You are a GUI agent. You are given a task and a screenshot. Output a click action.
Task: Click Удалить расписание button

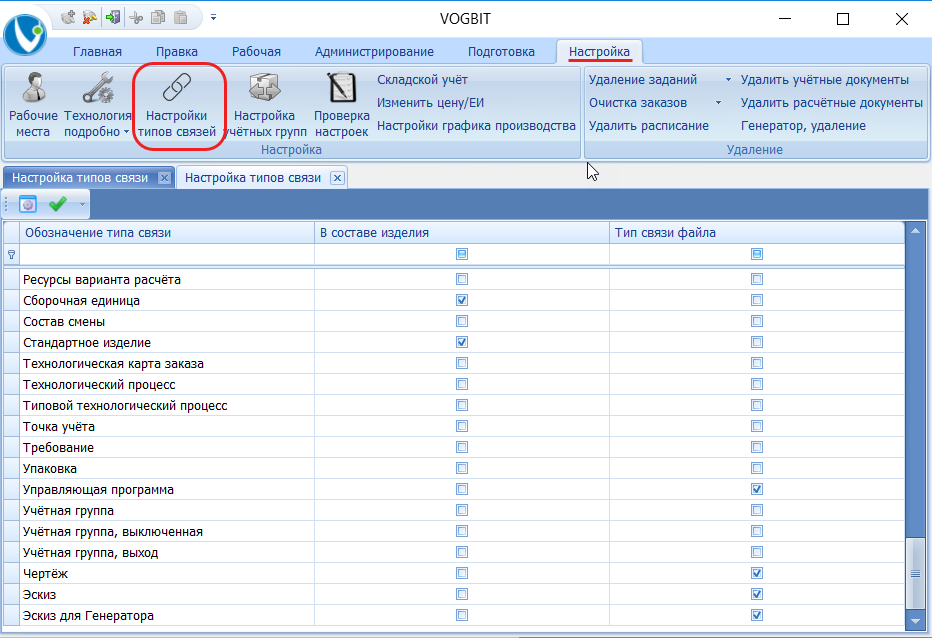[x=648, y=126]
